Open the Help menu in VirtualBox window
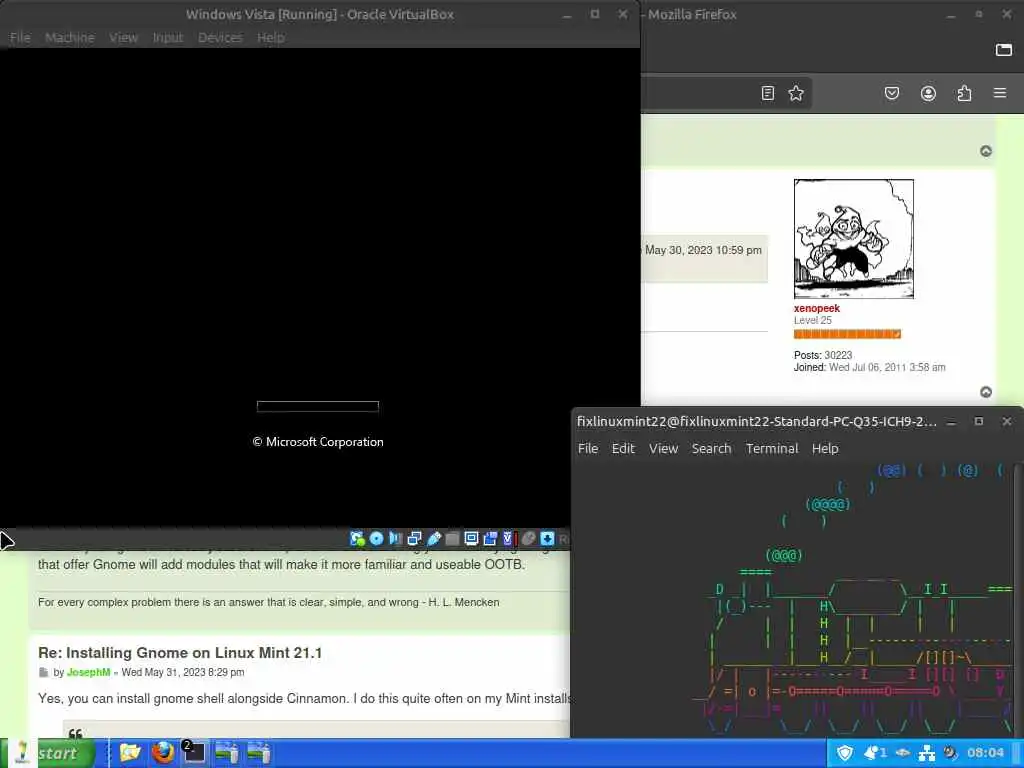1024x768 pixels. click(270, 37)
